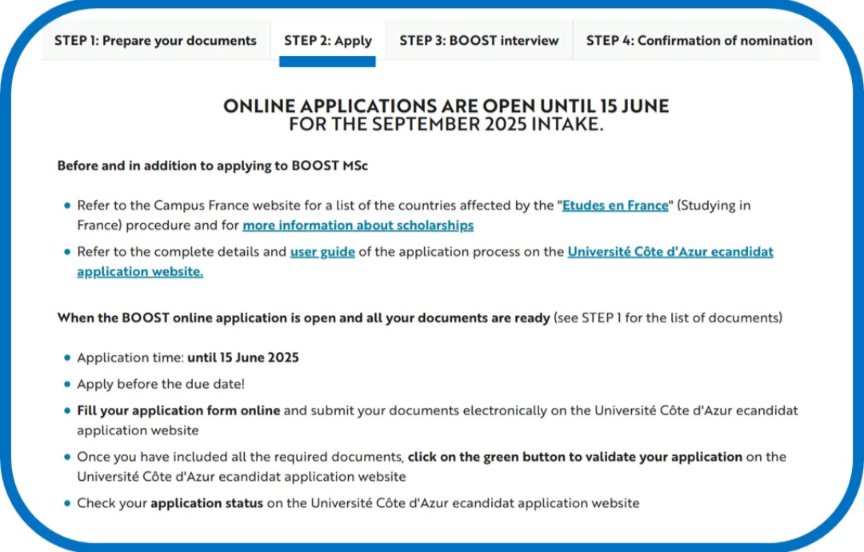Click the 'Apply before the due date!' line
The width and height of the screenshot is (864, 552).
(161, 384)
